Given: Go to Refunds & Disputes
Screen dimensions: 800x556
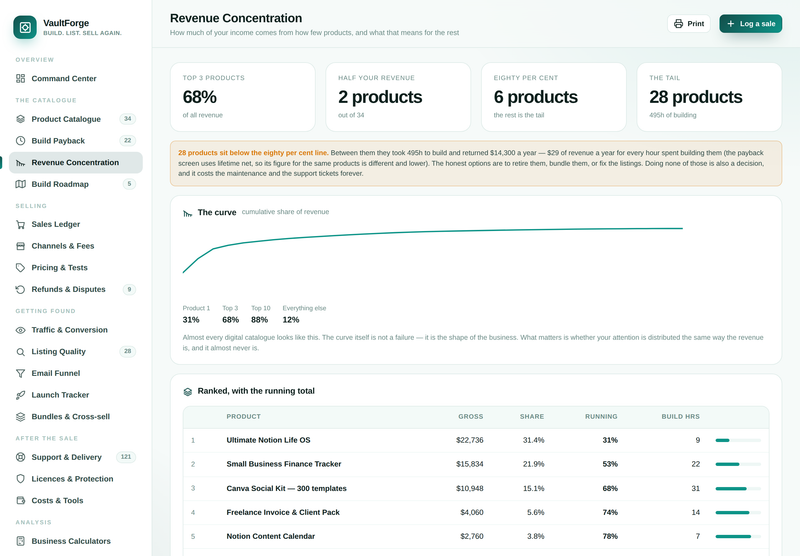Looking at the screenshot, I should pos(76,289).
